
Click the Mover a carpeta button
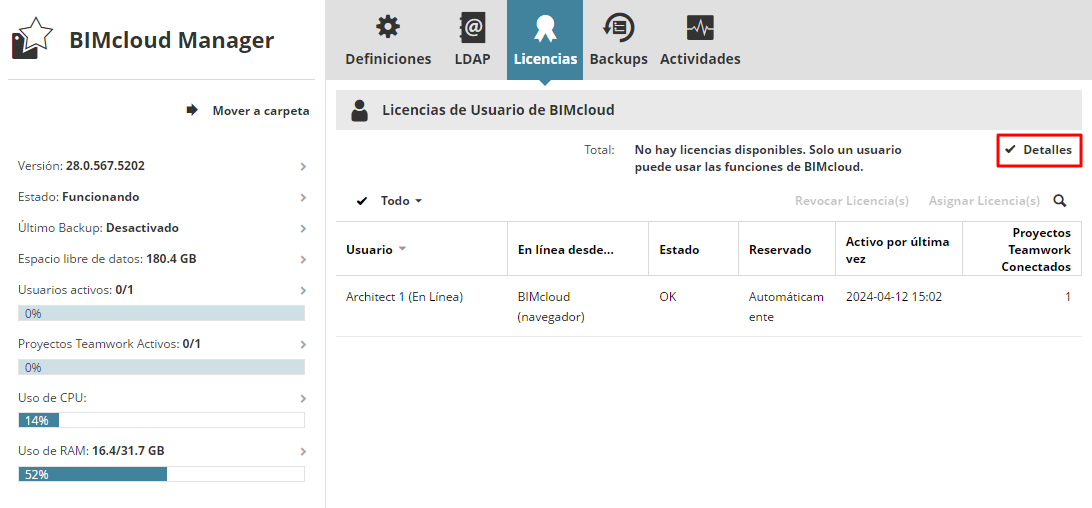point(248,110)
